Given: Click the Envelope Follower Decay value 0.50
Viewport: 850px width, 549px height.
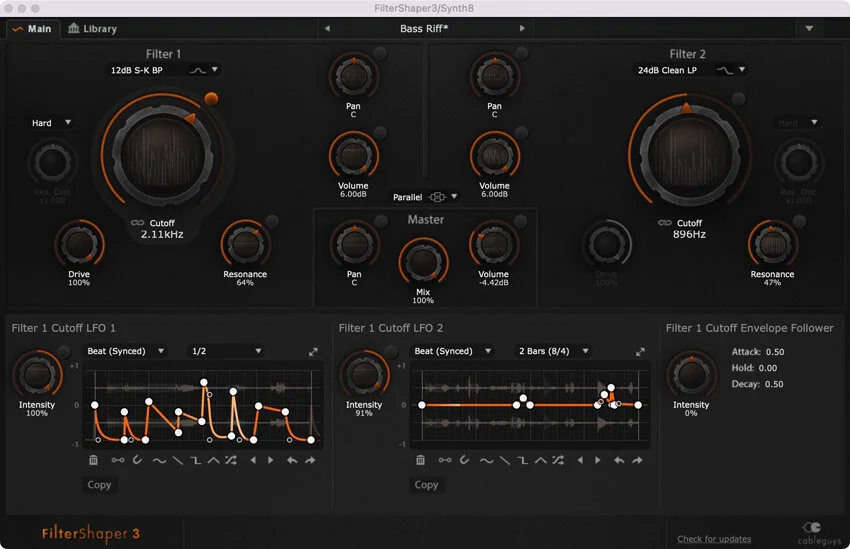Looking at the screenshot, I should coord(774,384).
